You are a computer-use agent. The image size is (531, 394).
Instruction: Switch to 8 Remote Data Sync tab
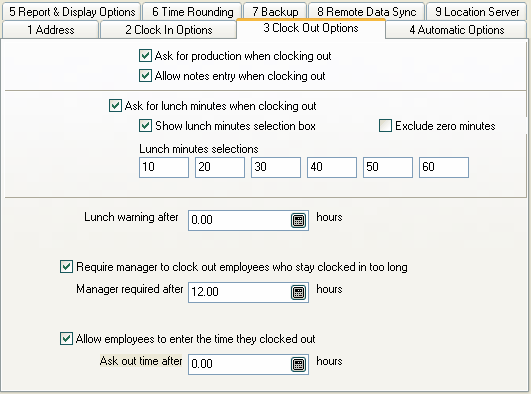click(x=366, y=12)
